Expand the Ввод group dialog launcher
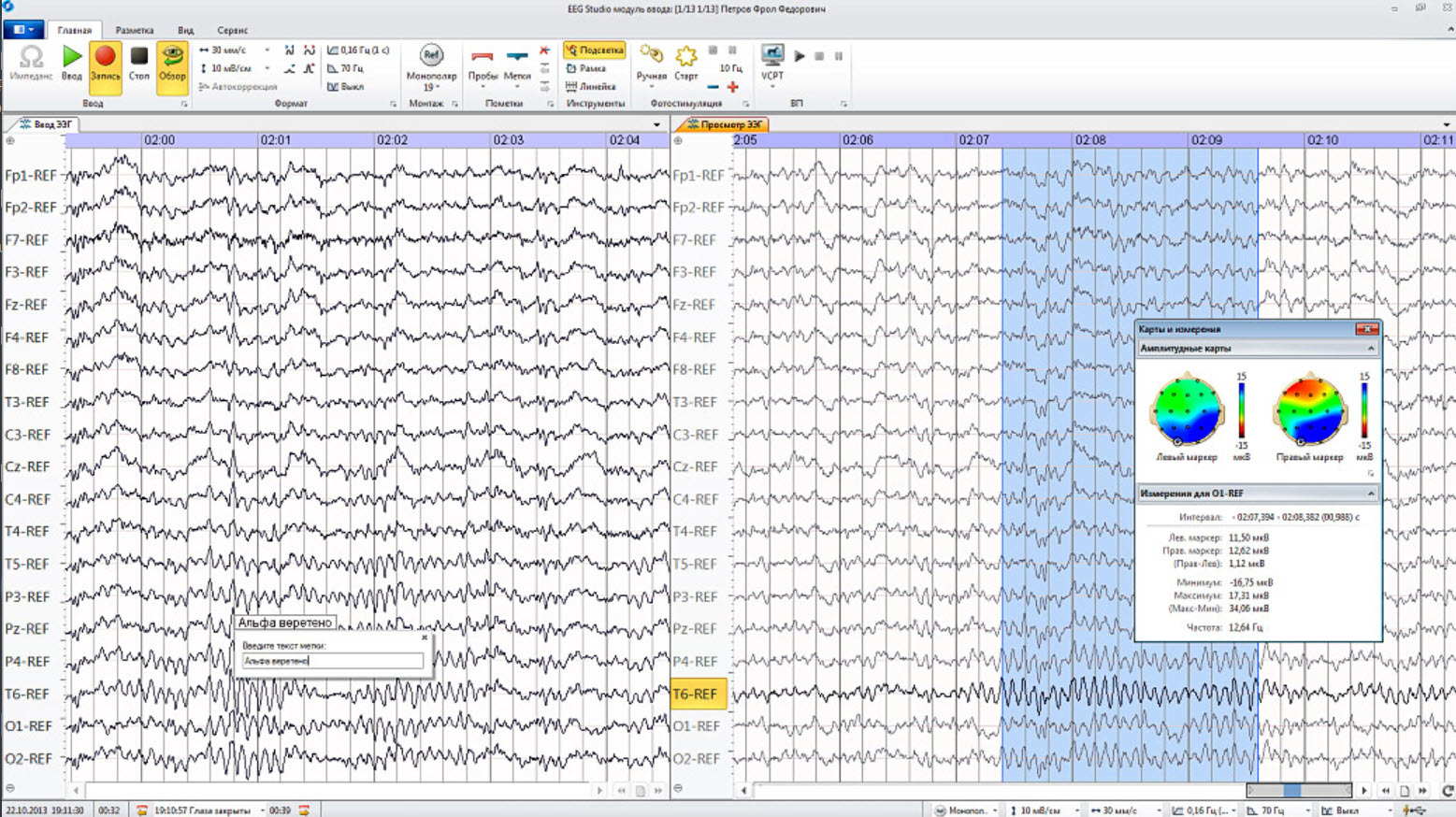The image size is (1456, 817). 184,104
